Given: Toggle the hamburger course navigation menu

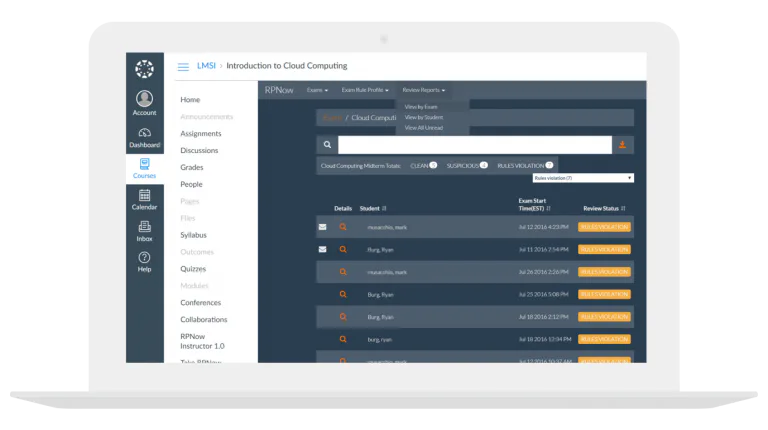Looking at the screenshot, I should pos(183,67).
